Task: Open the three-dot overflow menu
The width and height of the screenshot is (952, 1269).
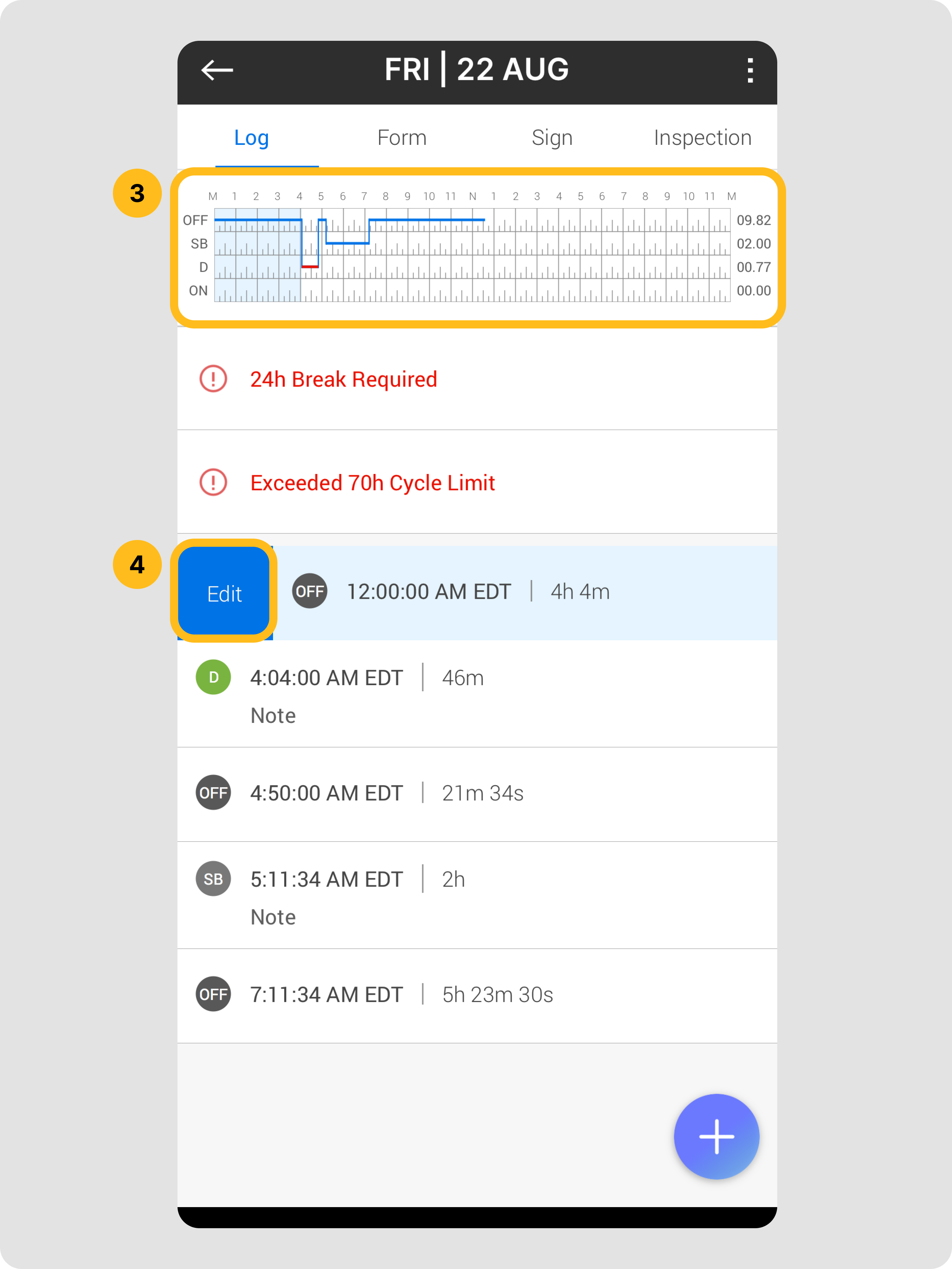Action: [750, 71]
